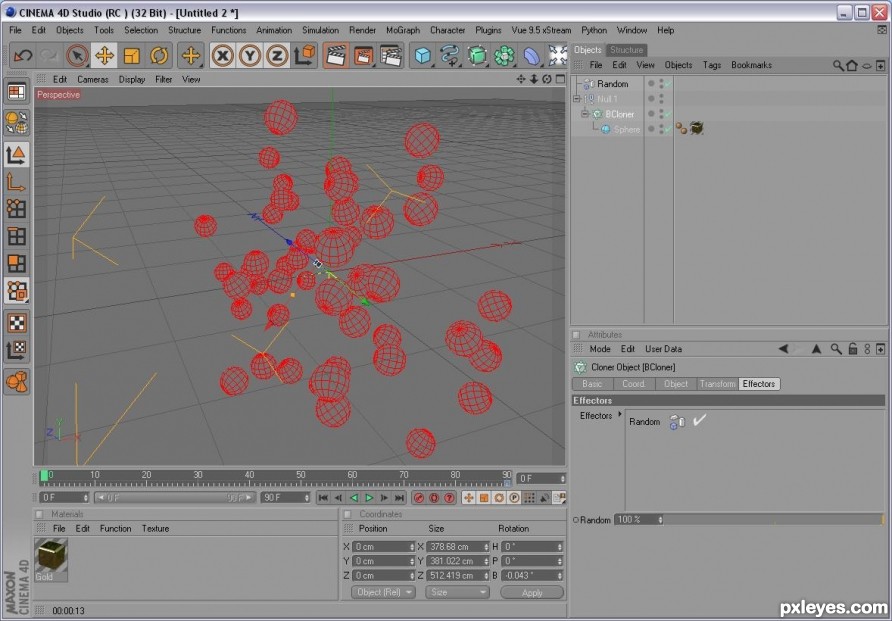Open the green array modeling icon
The height and width of the screenshot is (621, 892).
[505, 56]
